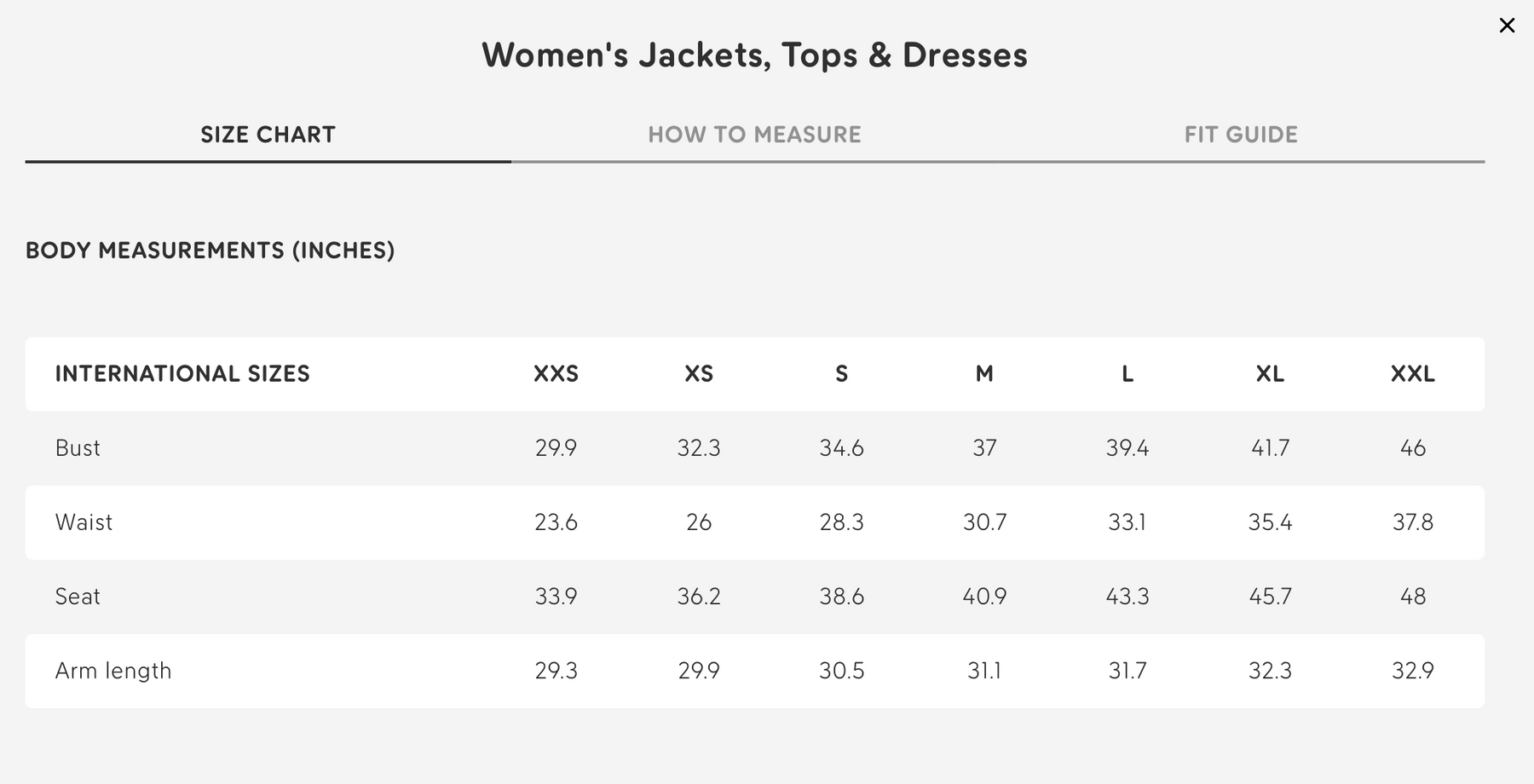Click the XXS size column header
This screenshot has height=784, width=1534.
coord(556,374)
